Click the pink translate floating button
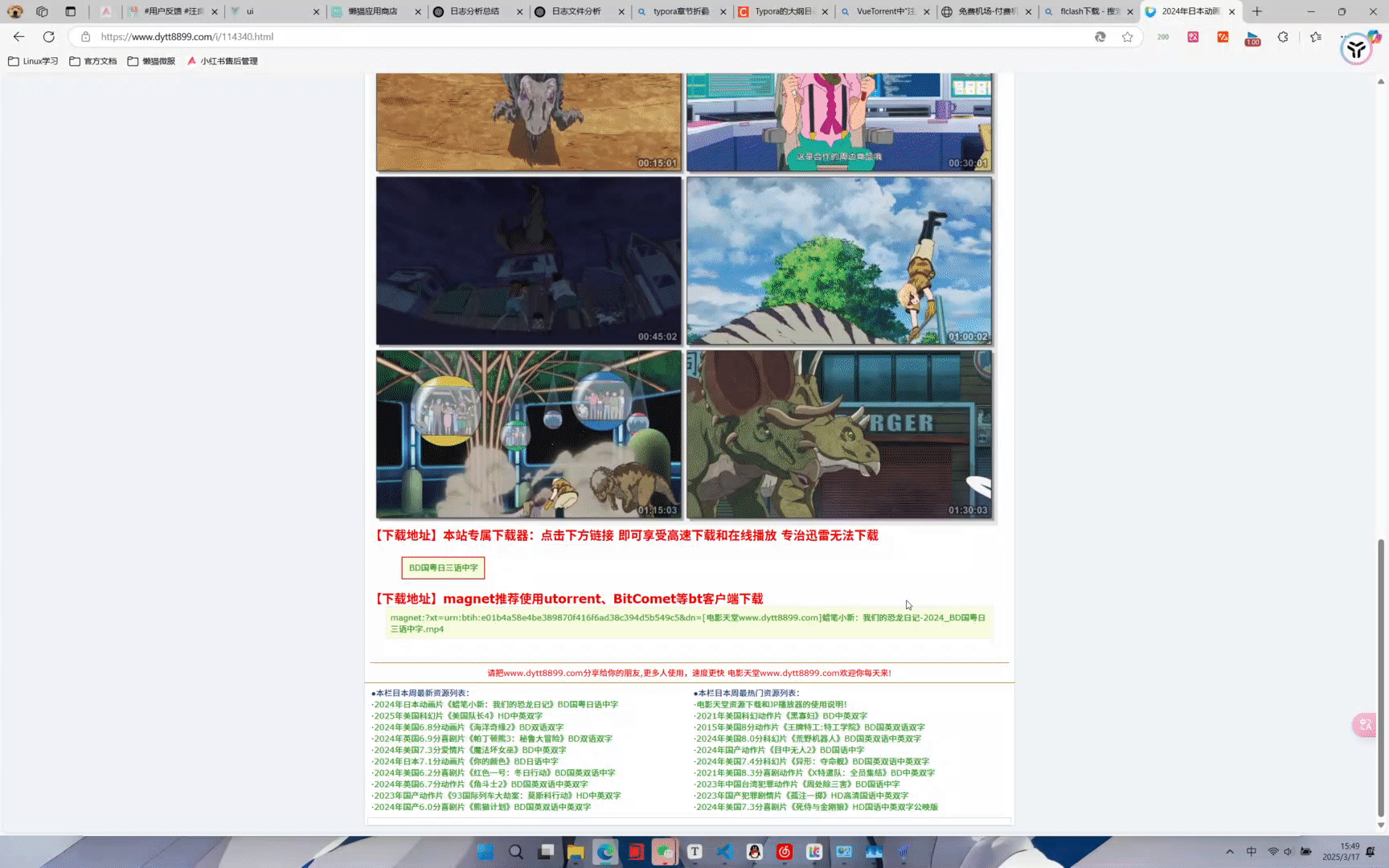Screen dimensions: 1389x868 click(x=1365, y=726)
